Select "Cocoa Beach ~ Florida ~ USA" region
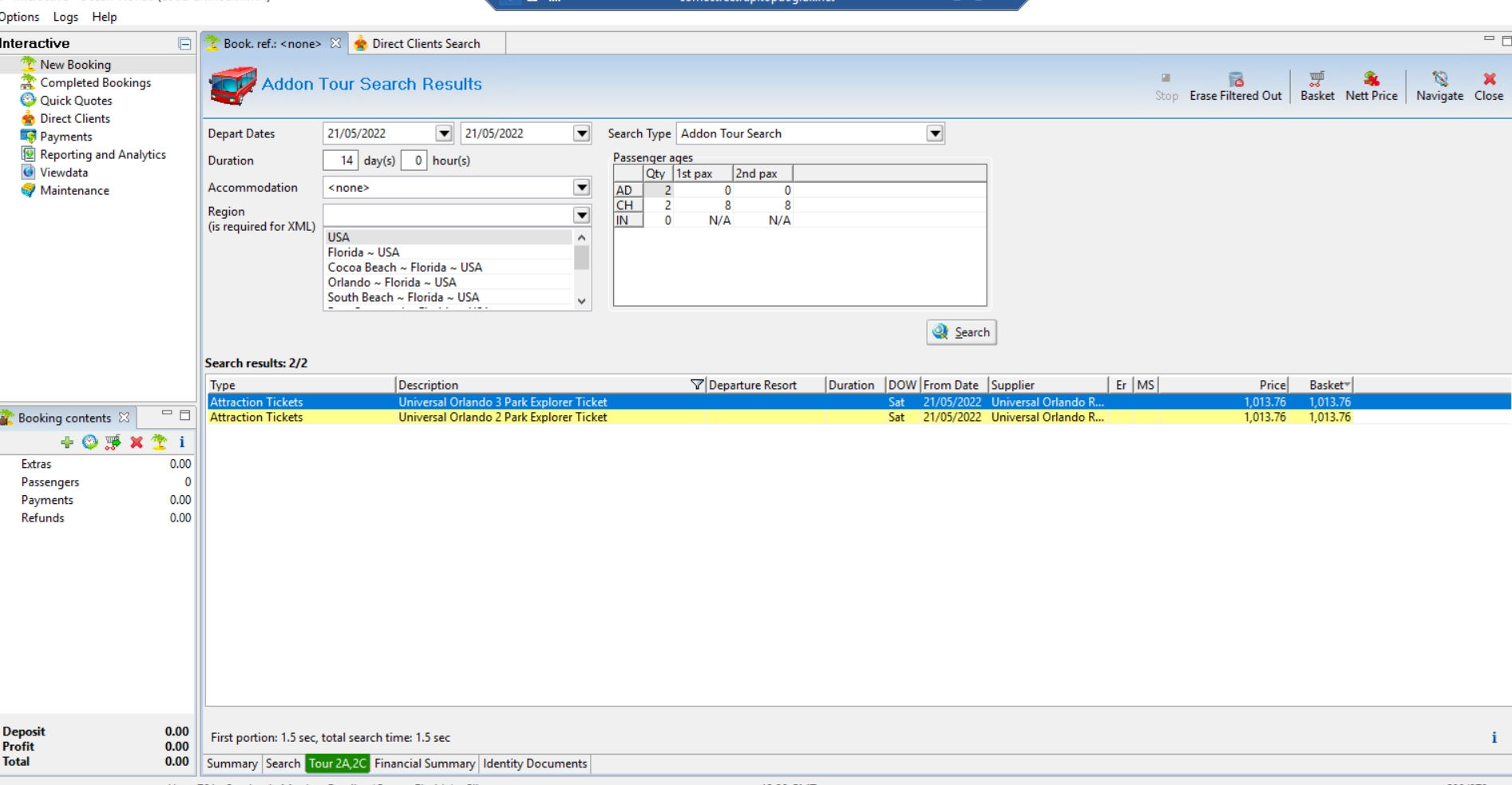The width and height of the screenshot is (1512, 785). point(405,268)
